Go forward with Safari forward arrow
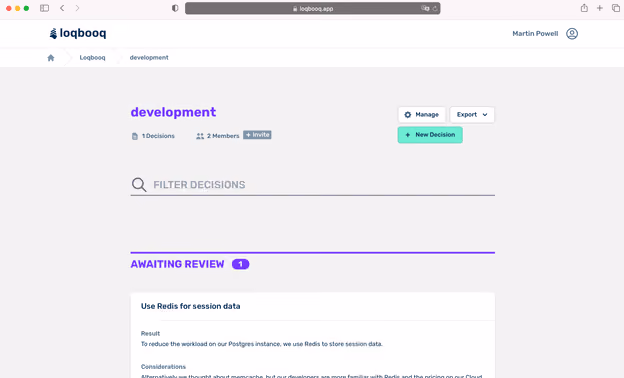Image resolution: width=624 pixels, height=378 pixels. point(77,8)
